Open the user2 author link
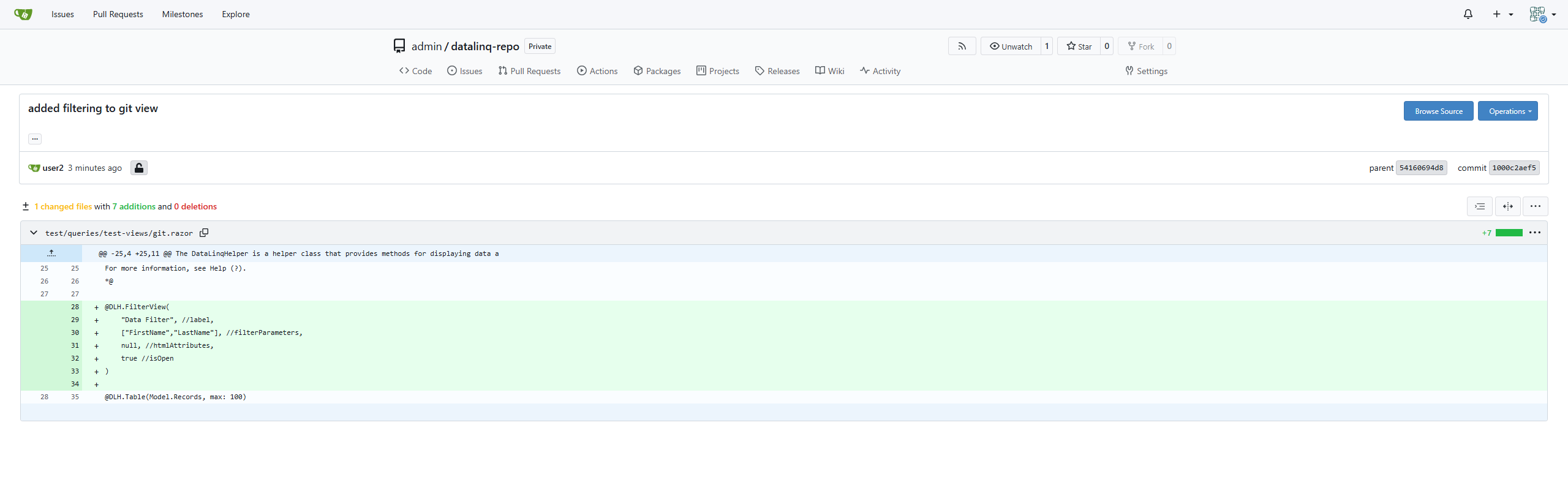 (x=53, y=168)
